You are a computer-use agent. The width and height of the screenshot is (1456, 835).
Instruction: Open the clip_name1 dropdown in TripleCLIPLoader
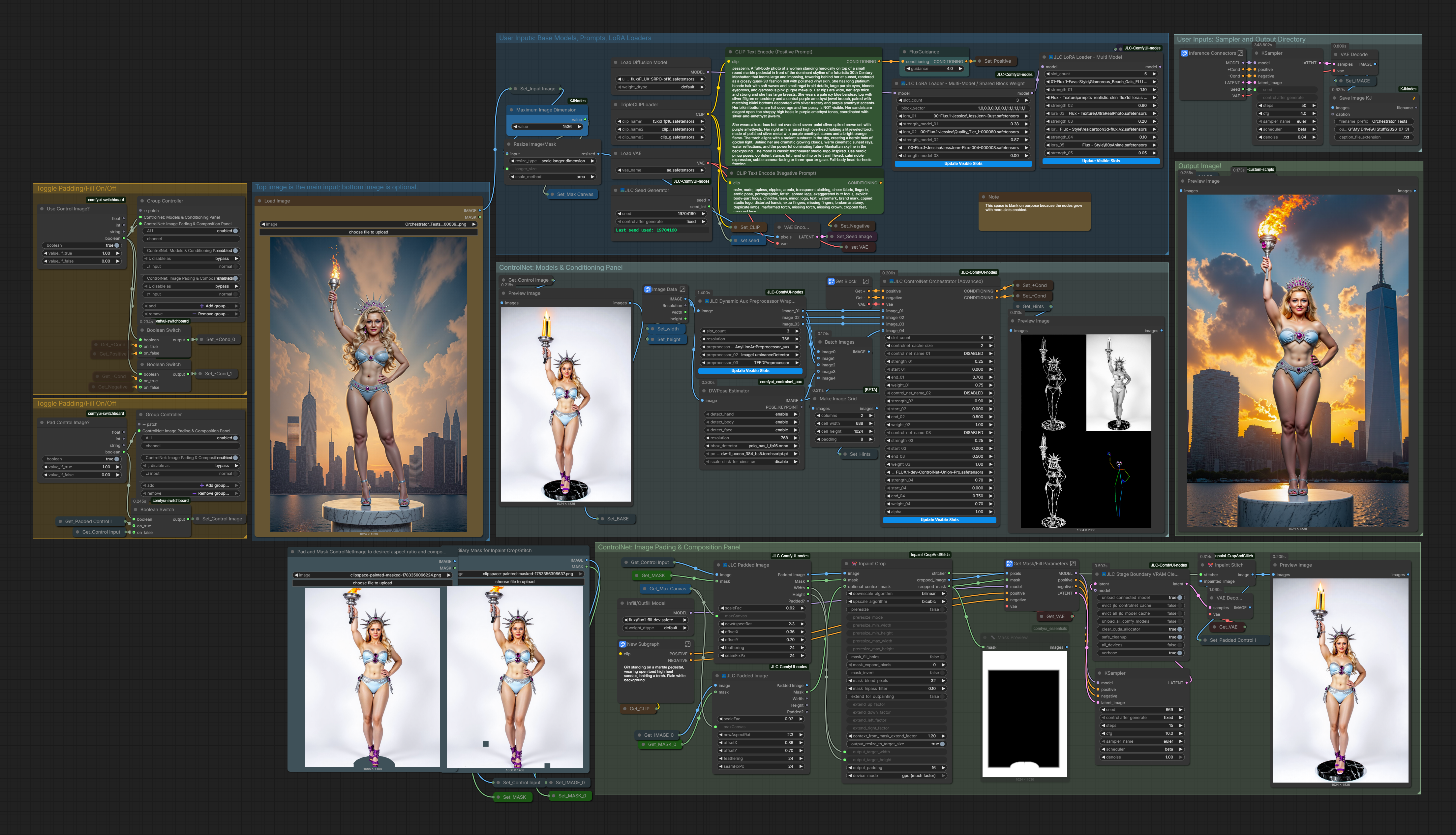tap(661, 122)
